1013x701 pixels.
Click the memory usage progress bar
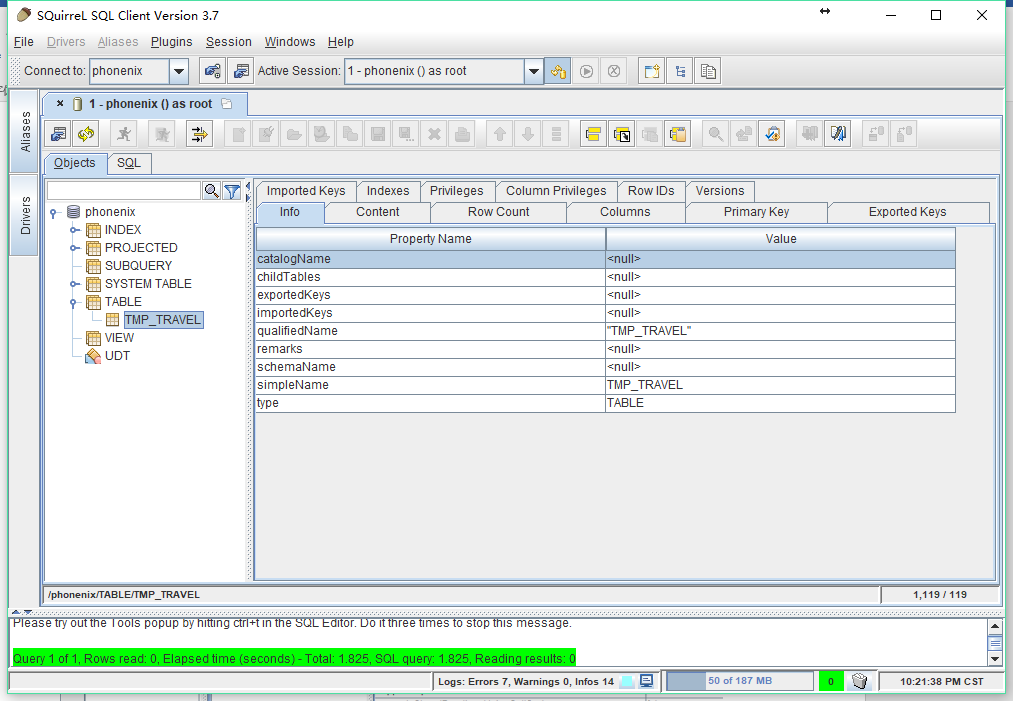click(x=740, y=681)
